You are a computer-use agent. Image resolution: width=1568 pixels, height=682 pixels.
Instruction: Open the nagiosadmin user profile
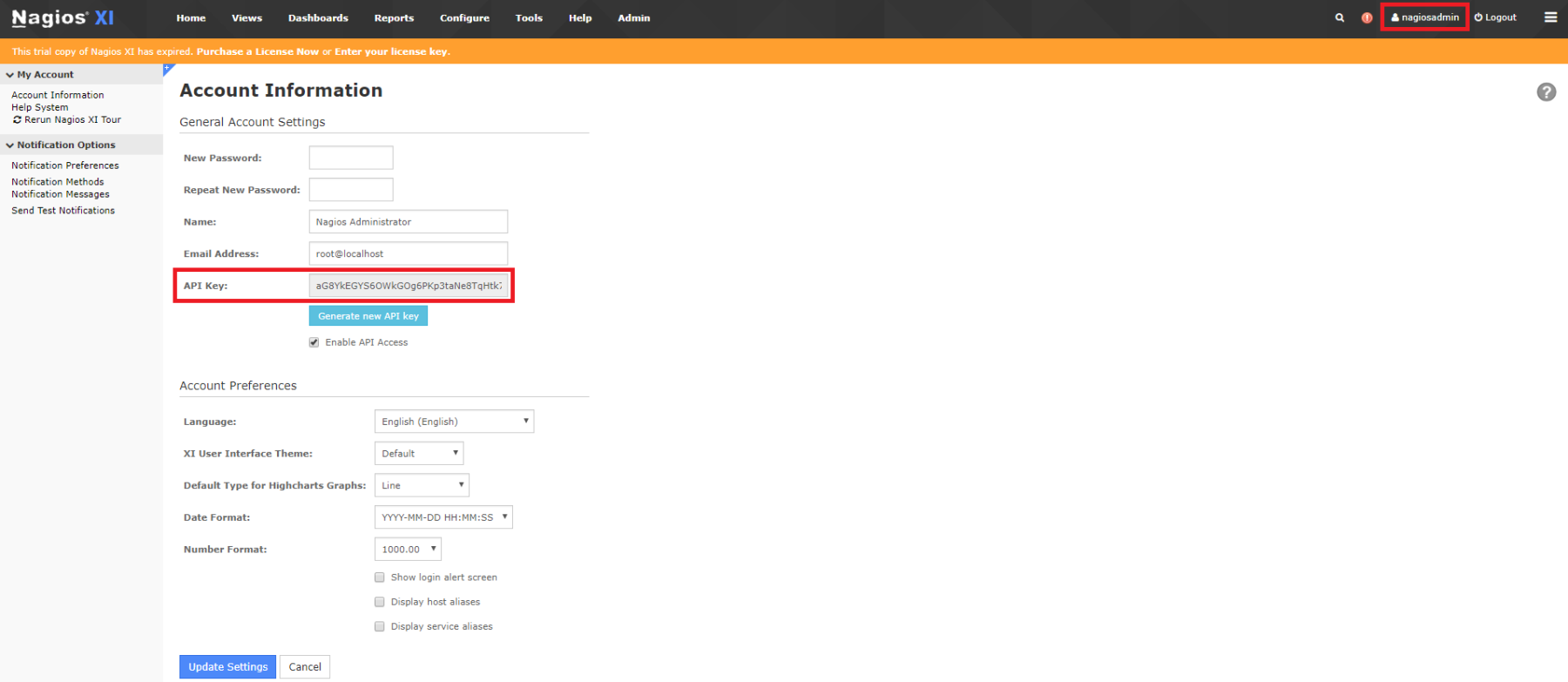click(1425, 17)
